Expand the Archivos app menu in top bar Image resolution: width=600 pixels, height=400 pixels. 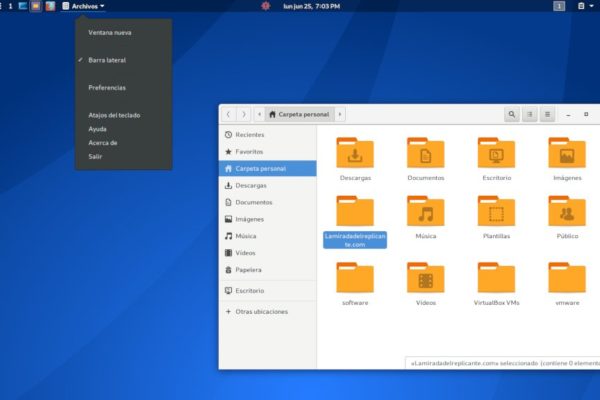[x=84, y=6]
